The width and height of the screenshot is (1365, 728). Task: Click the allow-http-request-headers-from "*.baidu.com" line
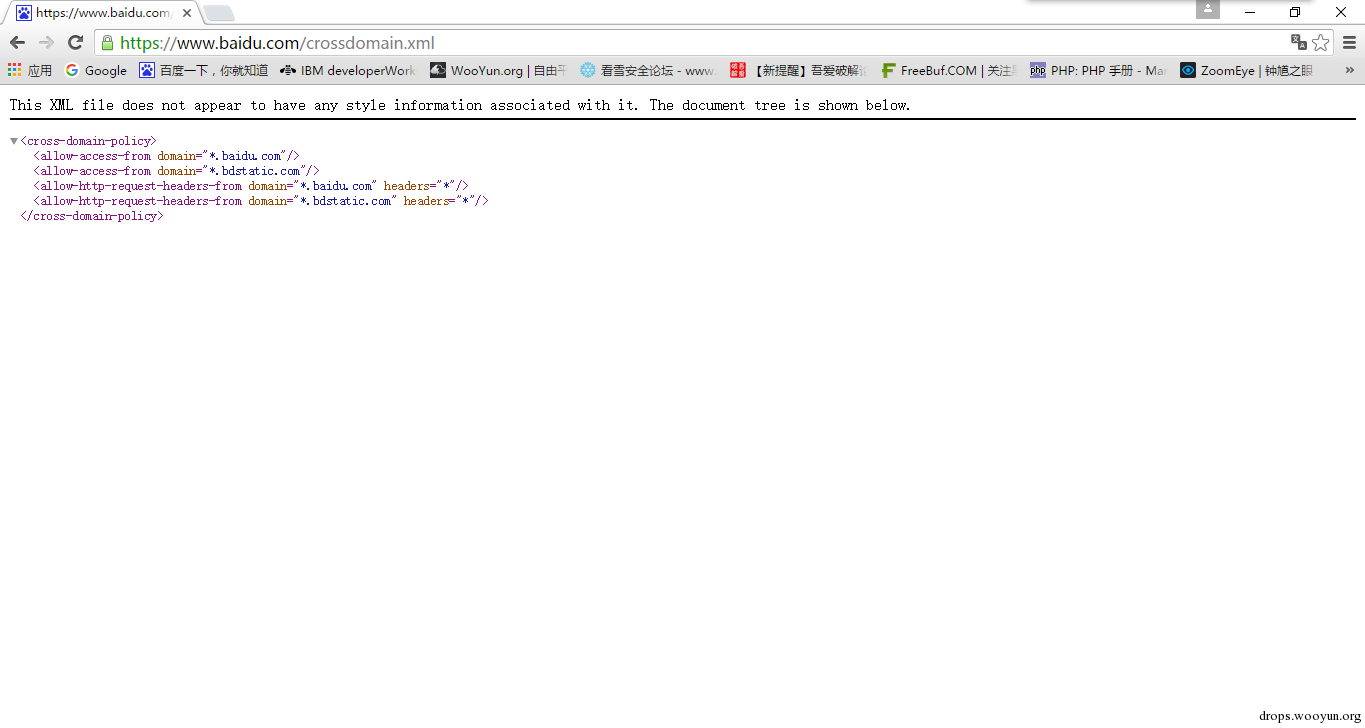(251, 186)
